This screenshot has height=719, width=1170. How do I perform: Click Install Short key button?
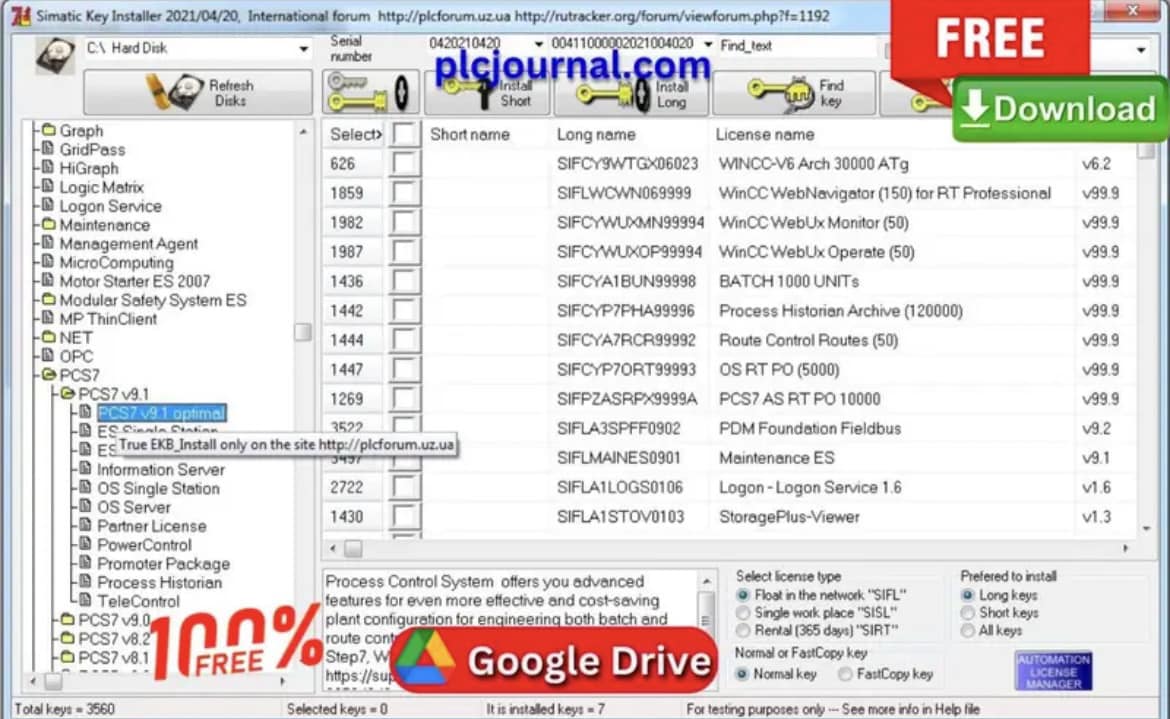489,94
